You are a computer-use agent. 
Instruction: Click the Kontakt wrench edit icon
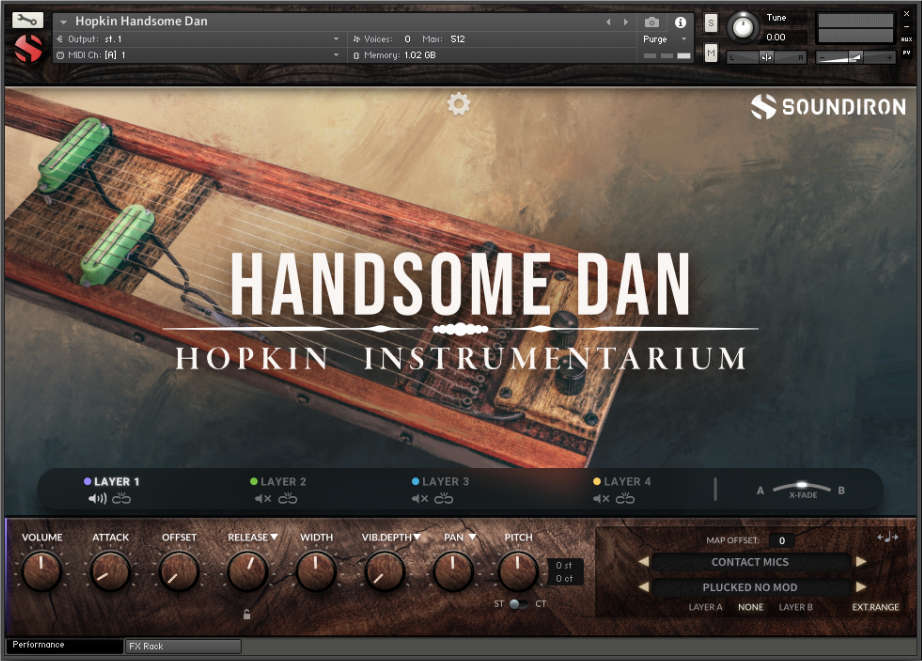(27, 18)
